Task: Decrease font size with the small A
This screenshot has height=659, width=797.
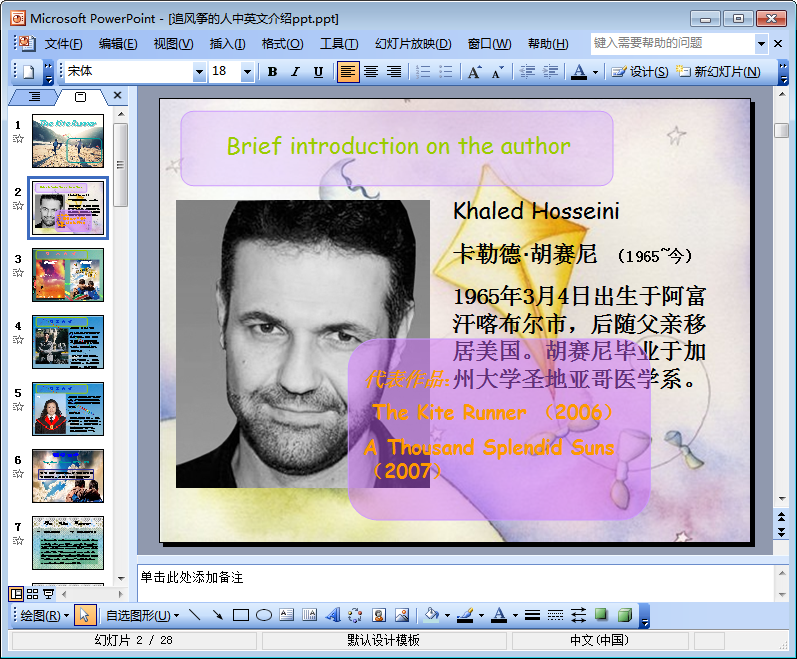Action: coord(498,72)
